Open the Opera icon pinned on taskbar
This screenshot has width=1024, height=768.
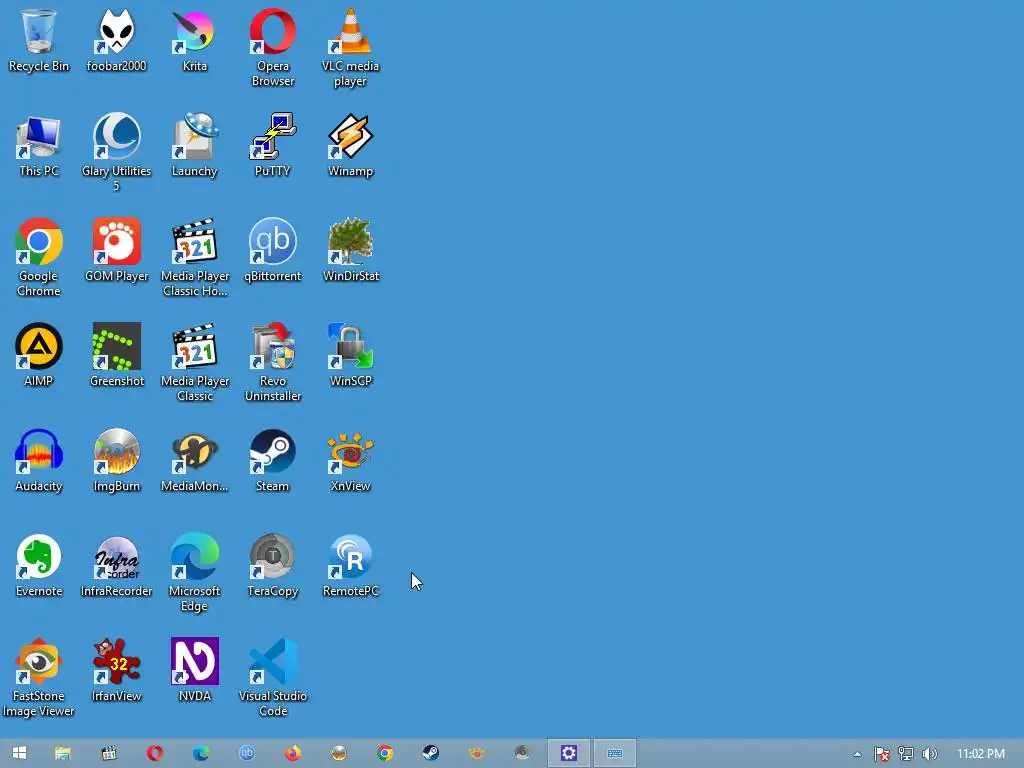click(x=155, y=753)
